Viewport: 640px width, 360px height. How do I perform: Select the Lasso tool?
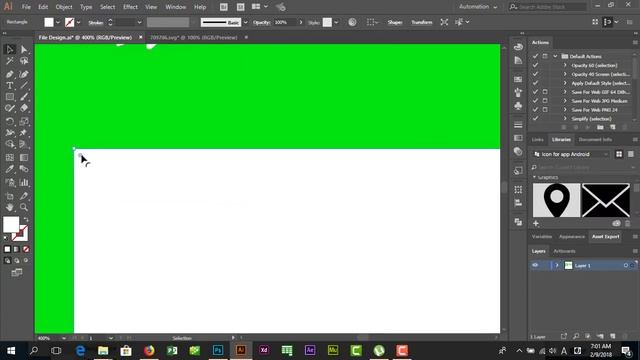point(24,61)
